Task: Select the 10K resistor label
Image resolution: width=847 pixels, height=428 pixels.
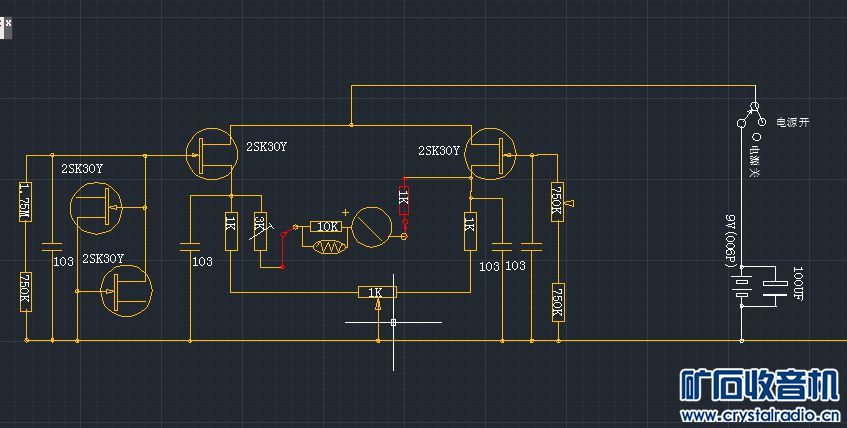Action: tap(327, 226)
